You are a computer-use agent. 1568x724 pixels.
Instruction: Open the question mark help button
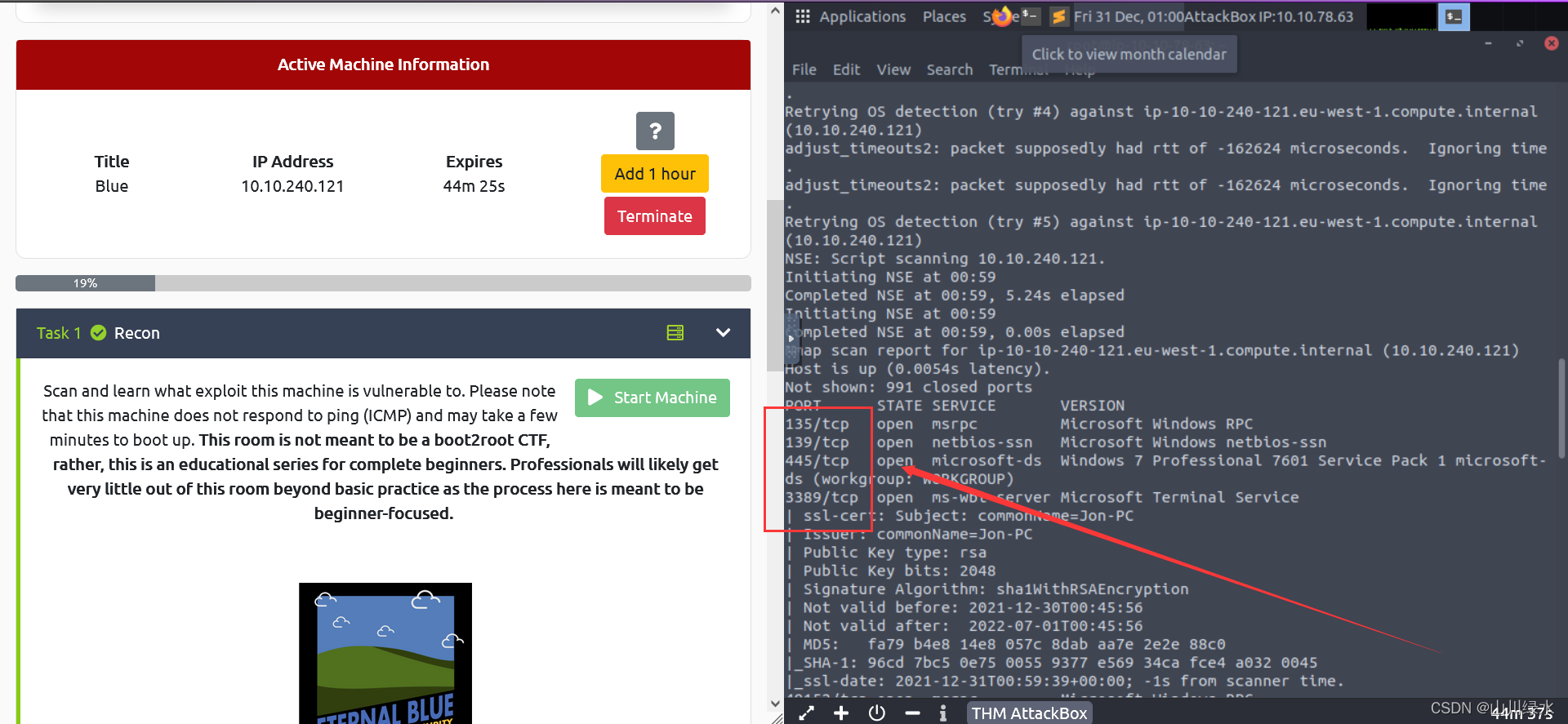pyautogui.click(x=655, y=131)
